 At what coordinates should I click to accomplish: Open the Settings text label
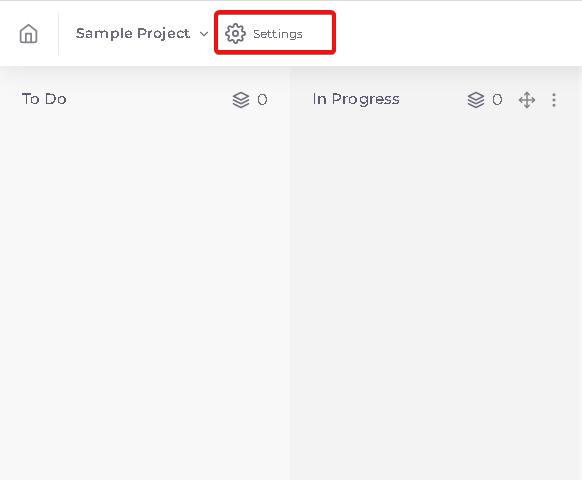pyautogui.click(x=278, y=34)
